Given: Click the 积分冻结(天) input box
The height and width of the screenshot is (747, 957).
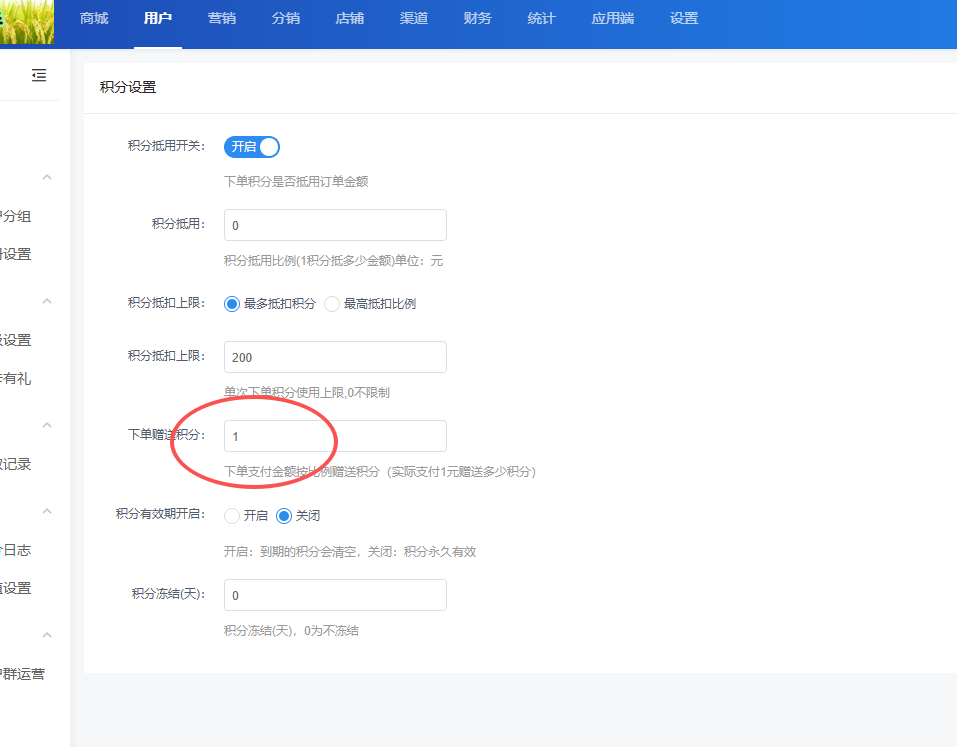Looking at the screenshot, I should tap(335, 595).
